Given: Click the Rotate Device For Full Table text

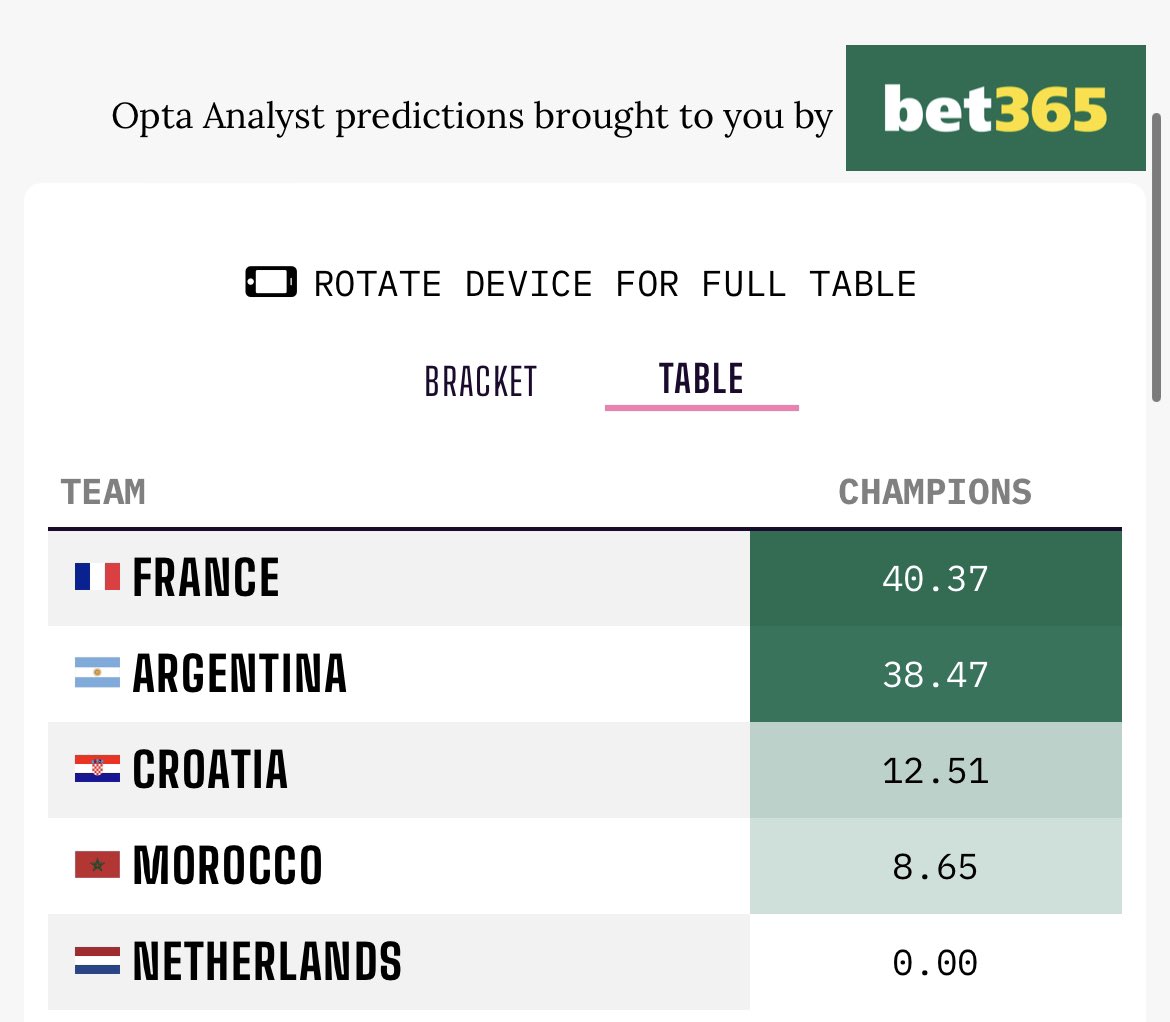Looking at the screenshot, I should point(615,284).
